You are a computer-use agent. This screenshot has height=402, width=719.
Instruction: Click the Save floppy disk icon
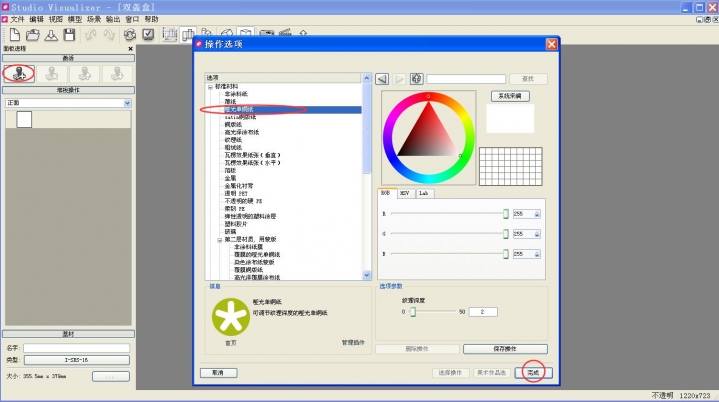[69, 35]
